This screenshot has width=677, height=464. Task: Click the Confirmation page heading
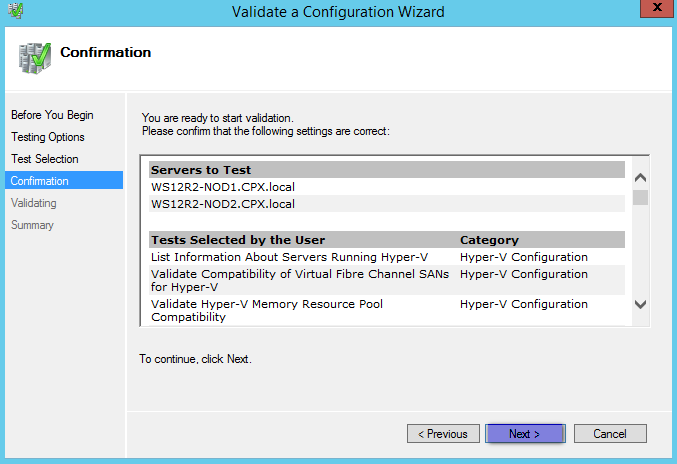(x=106, y=52)
